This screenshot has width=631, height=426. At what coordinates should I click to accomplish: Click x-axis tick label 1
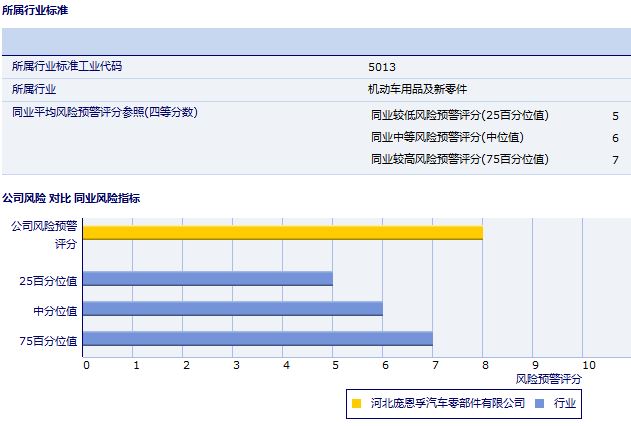[136, 365]
